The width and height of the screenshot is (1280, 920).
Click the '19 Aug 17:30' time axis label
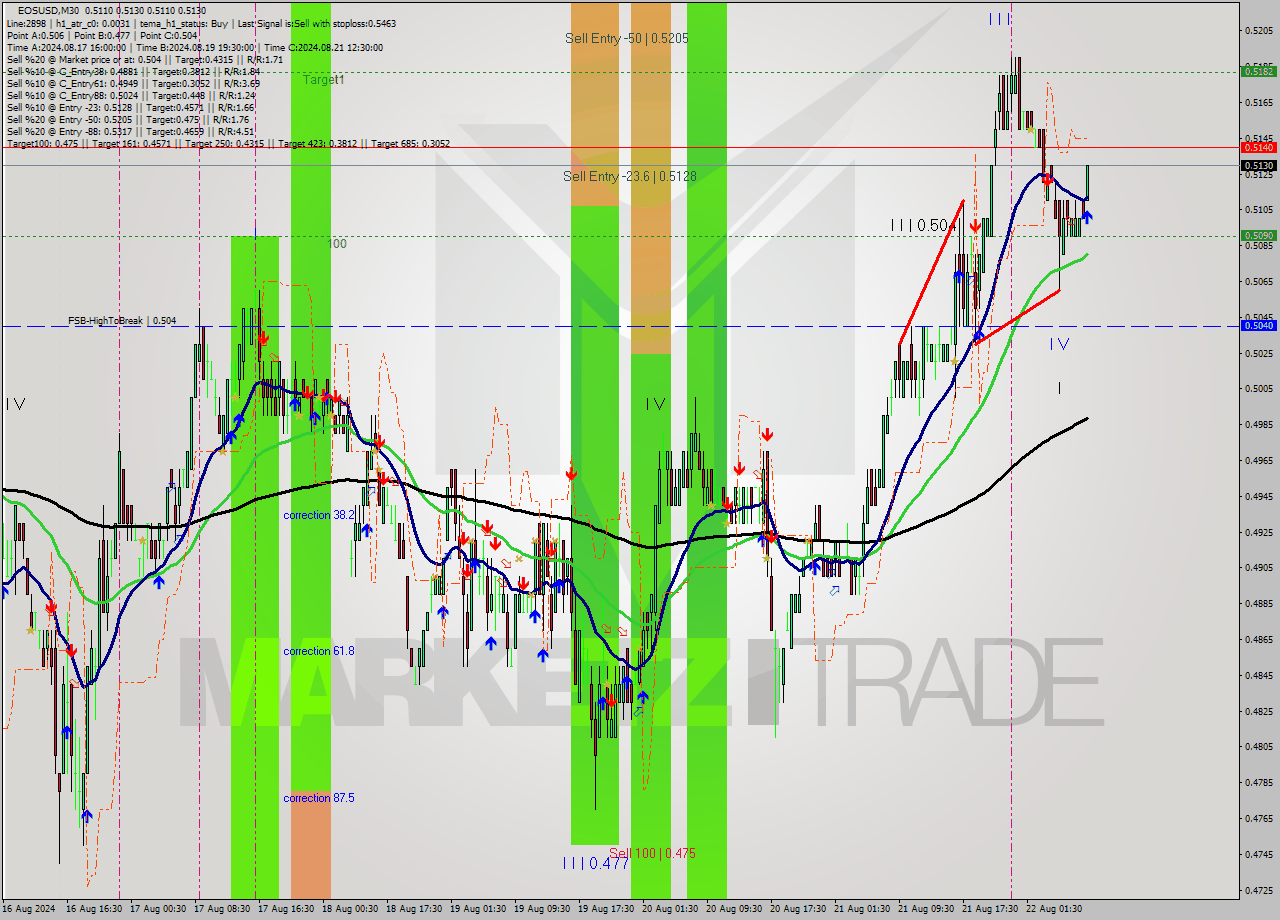click(x=606, y=909)
